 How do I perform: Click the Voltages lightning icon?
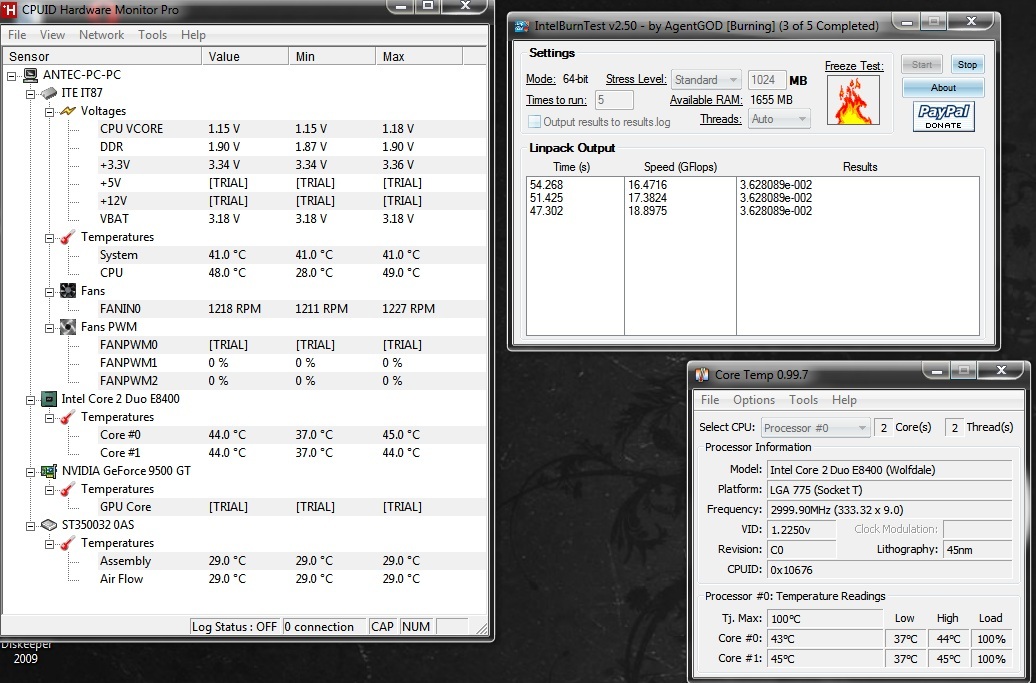68,111
